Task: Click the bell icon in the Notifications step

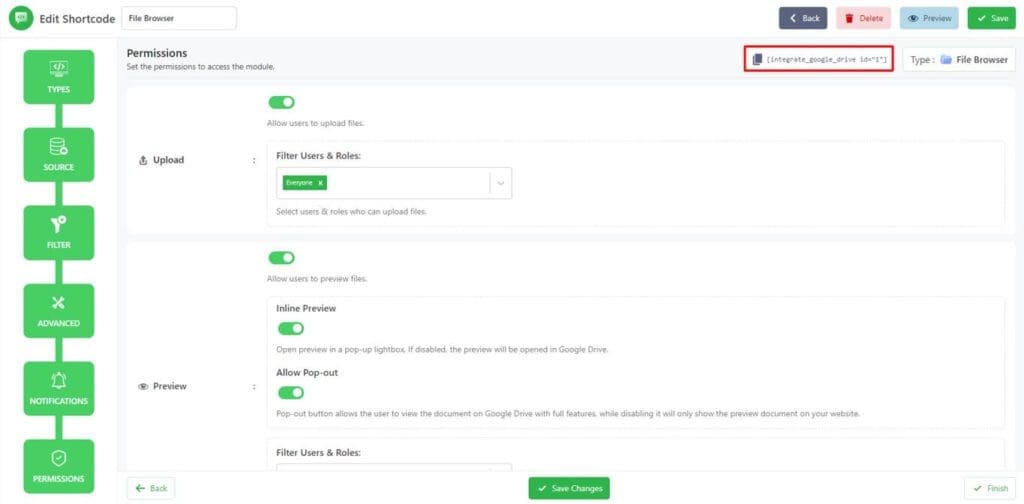Action: 59,380
